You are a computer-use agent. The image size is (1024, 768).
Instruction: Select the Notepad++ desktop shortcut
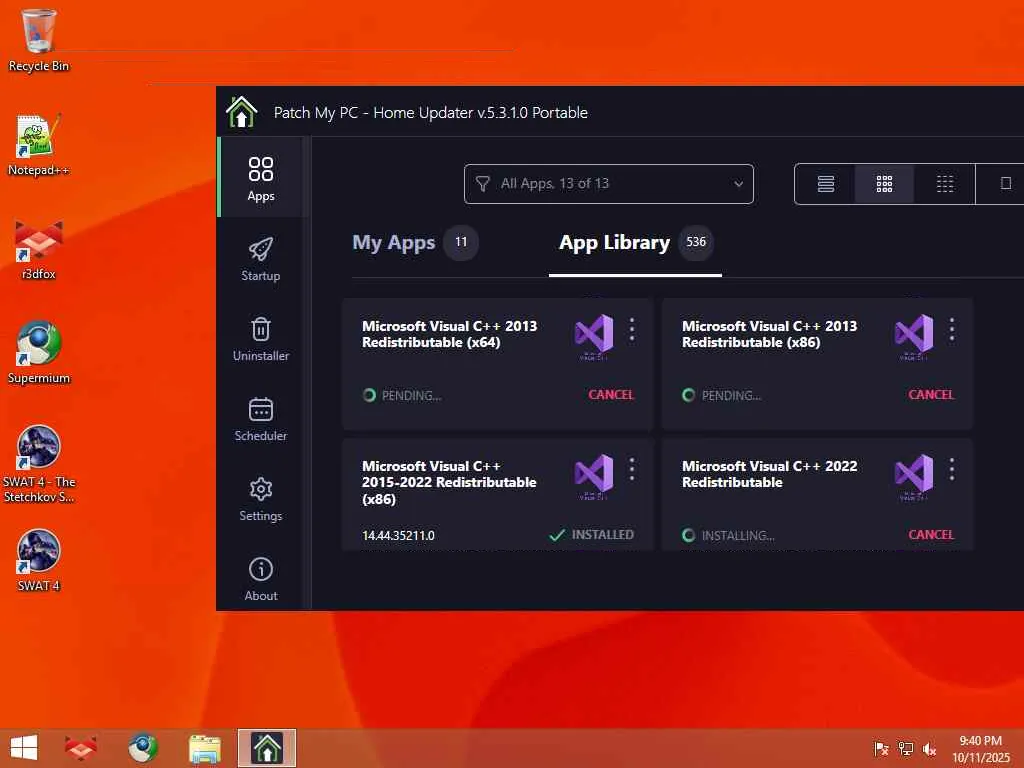pos(39,145)
